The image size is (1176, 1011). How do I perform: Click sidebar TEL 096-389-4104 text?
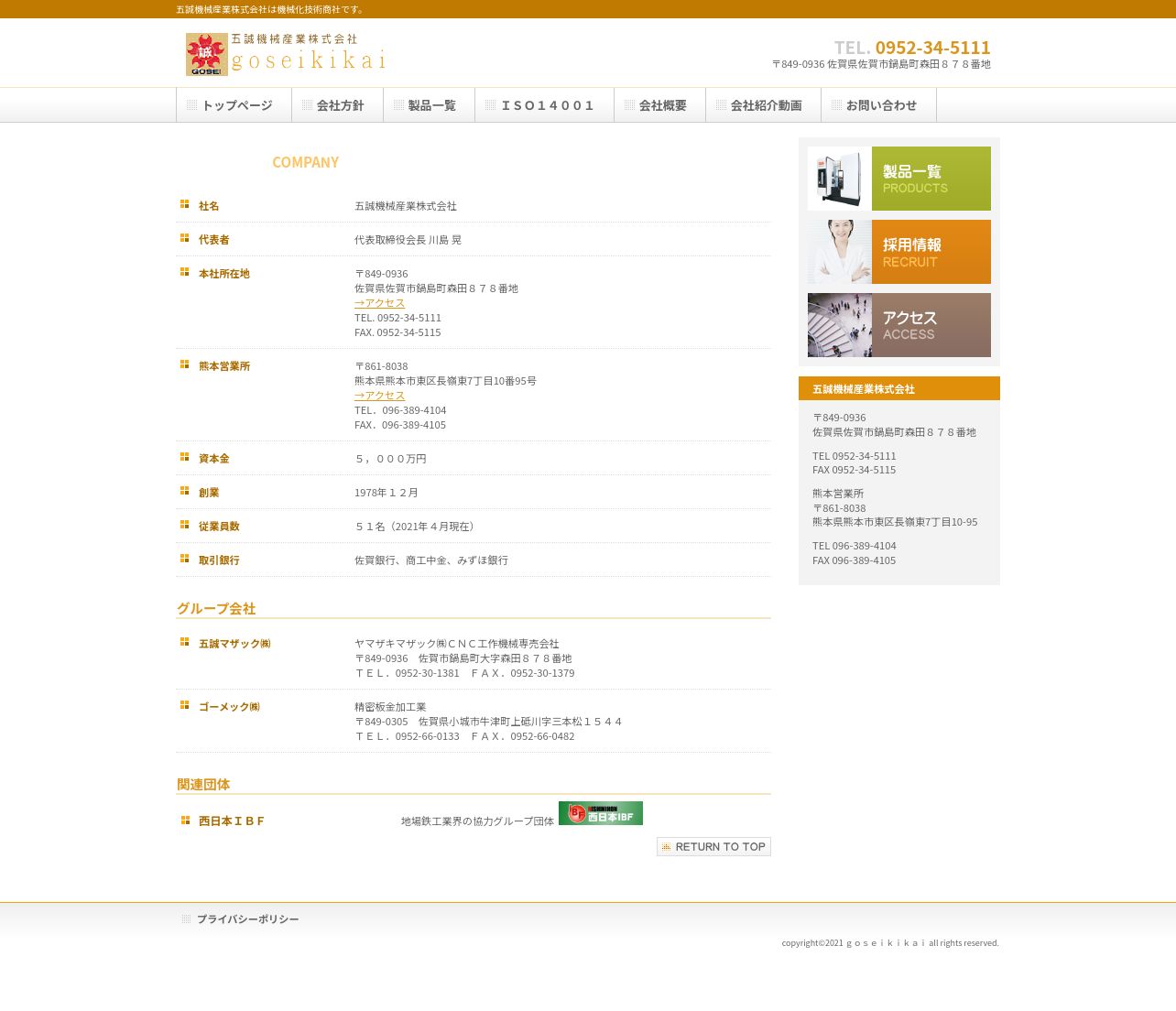click(855, 546)
